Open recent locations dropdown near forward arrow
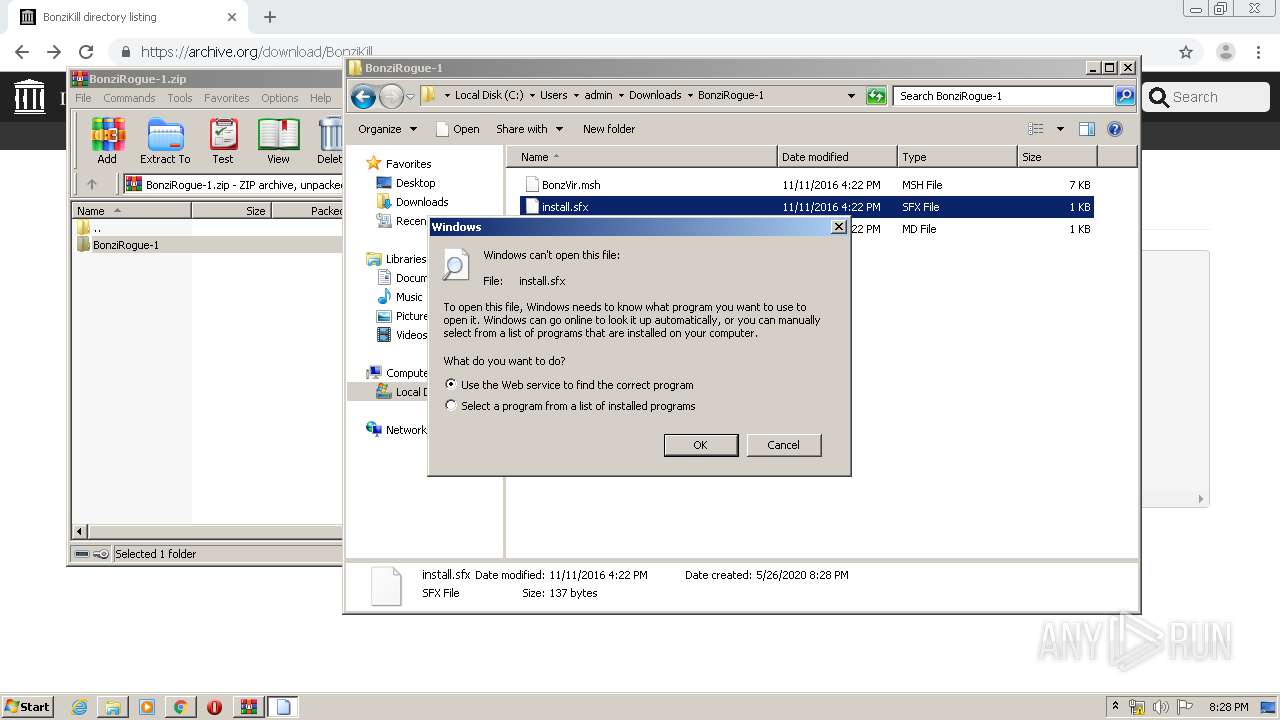The image size is (1280, 720). pyautogui.click(x=410, y=97)
